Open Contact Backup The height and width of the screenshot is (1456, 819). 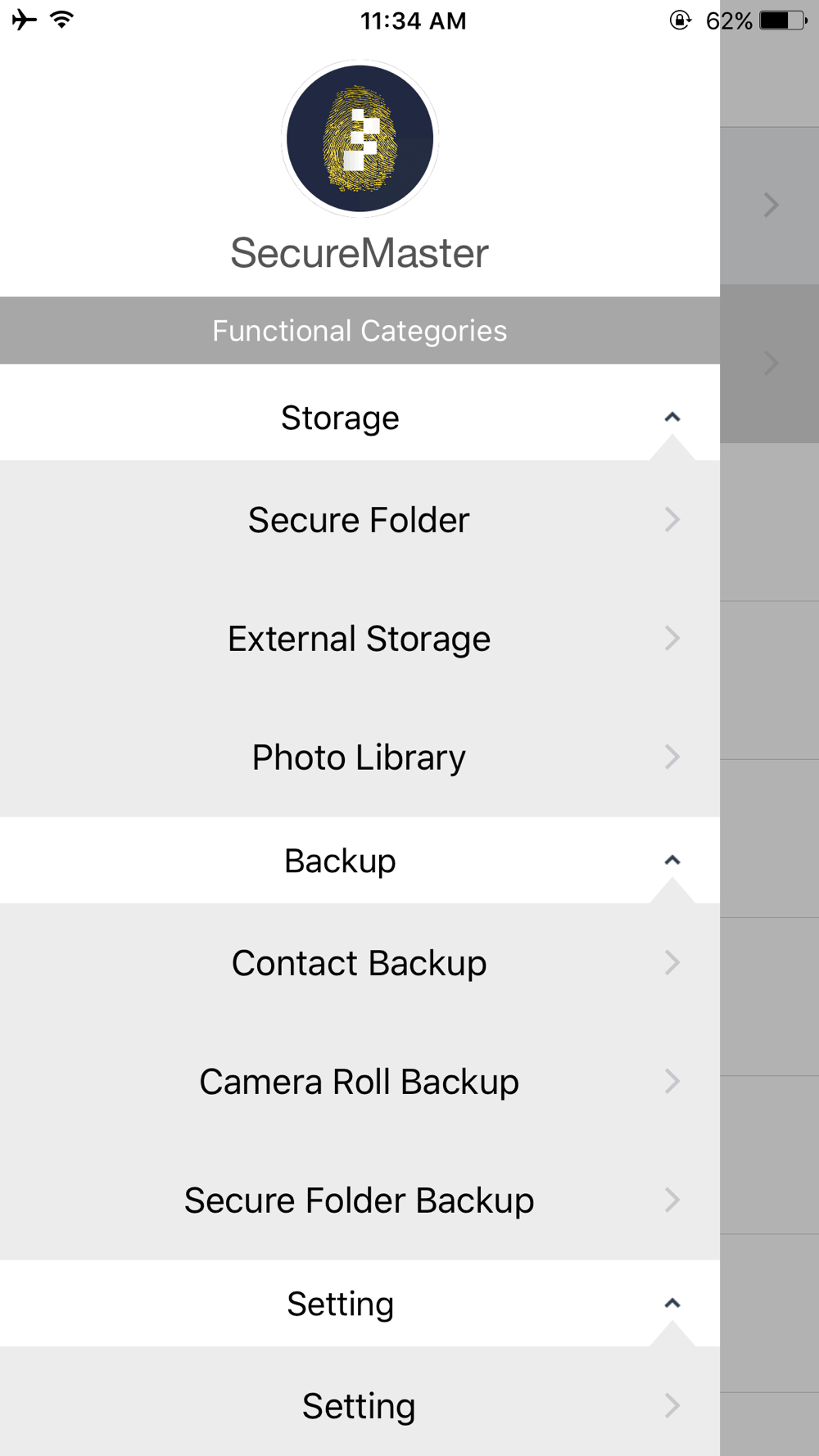coord(359,963)
